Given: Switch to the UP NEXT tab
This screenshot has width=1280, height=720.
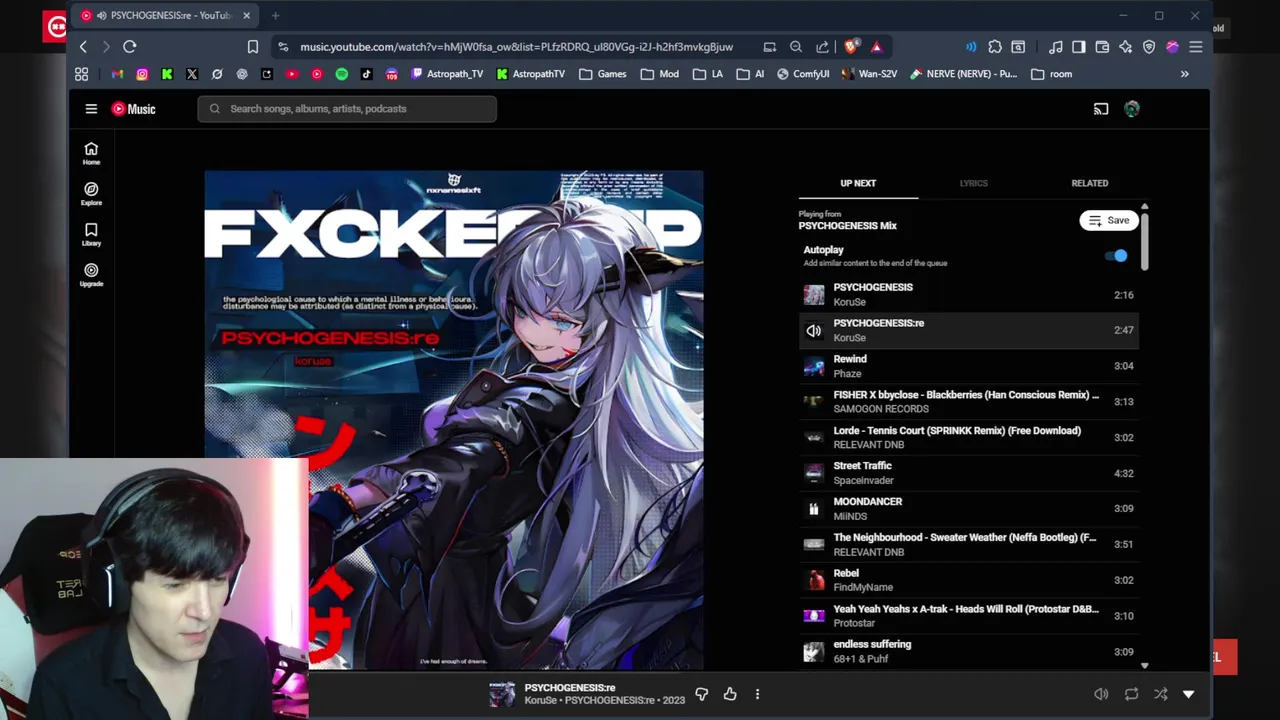Looking at the screenshot, I should click(858, 183).
